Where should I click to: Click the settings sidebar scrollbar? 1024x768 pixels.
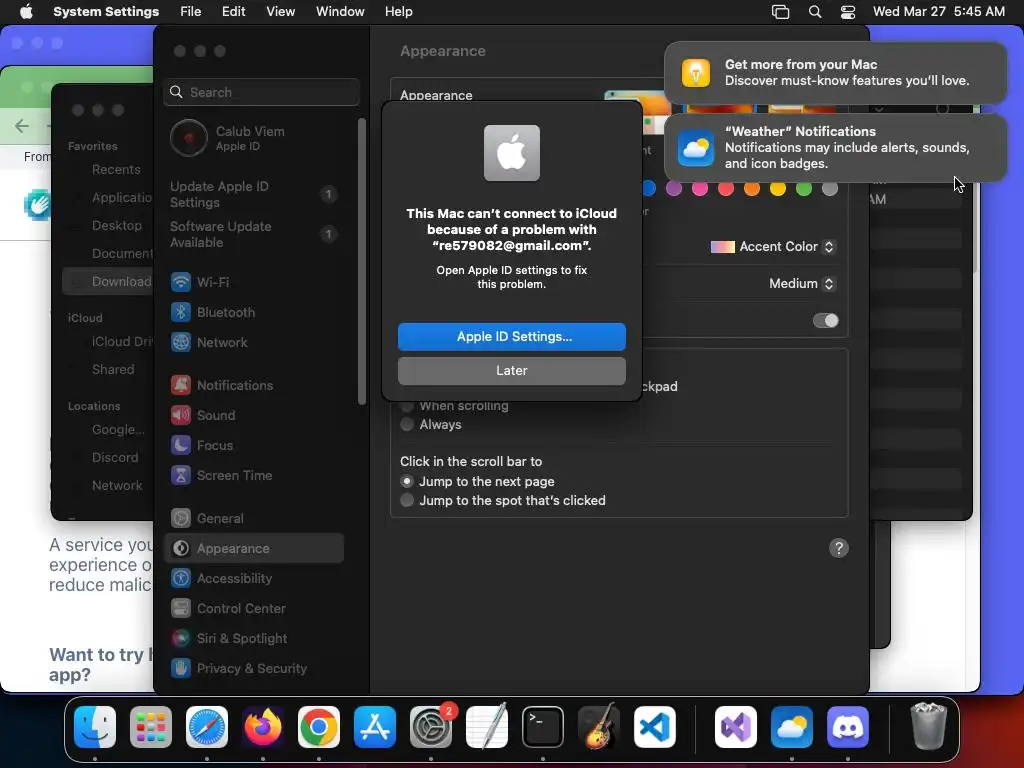tap(362, 261)
